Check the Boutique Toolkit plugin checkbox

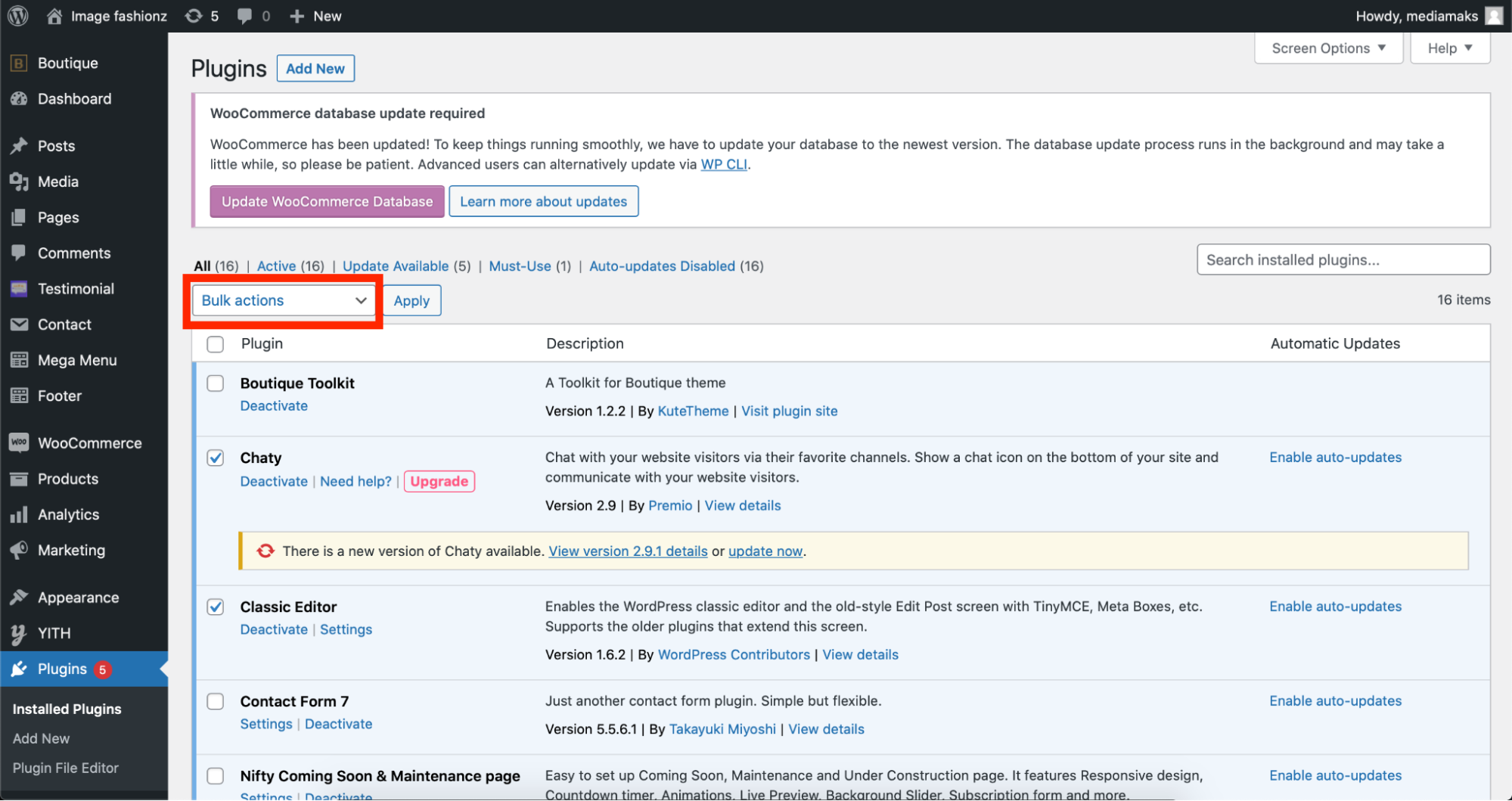[216, 383]
